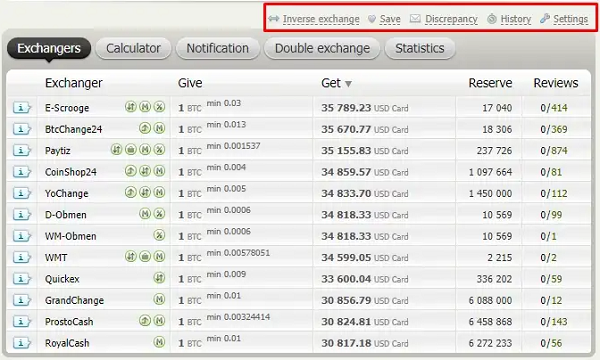
Task: Click the percent badge on E-Scrooge row
Action: [x=159, y=107]
